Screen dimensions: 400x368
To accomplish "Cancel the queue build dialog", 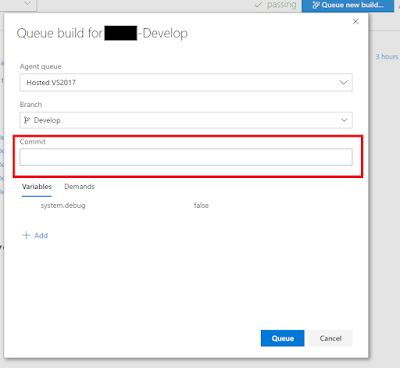I will 330,338.
